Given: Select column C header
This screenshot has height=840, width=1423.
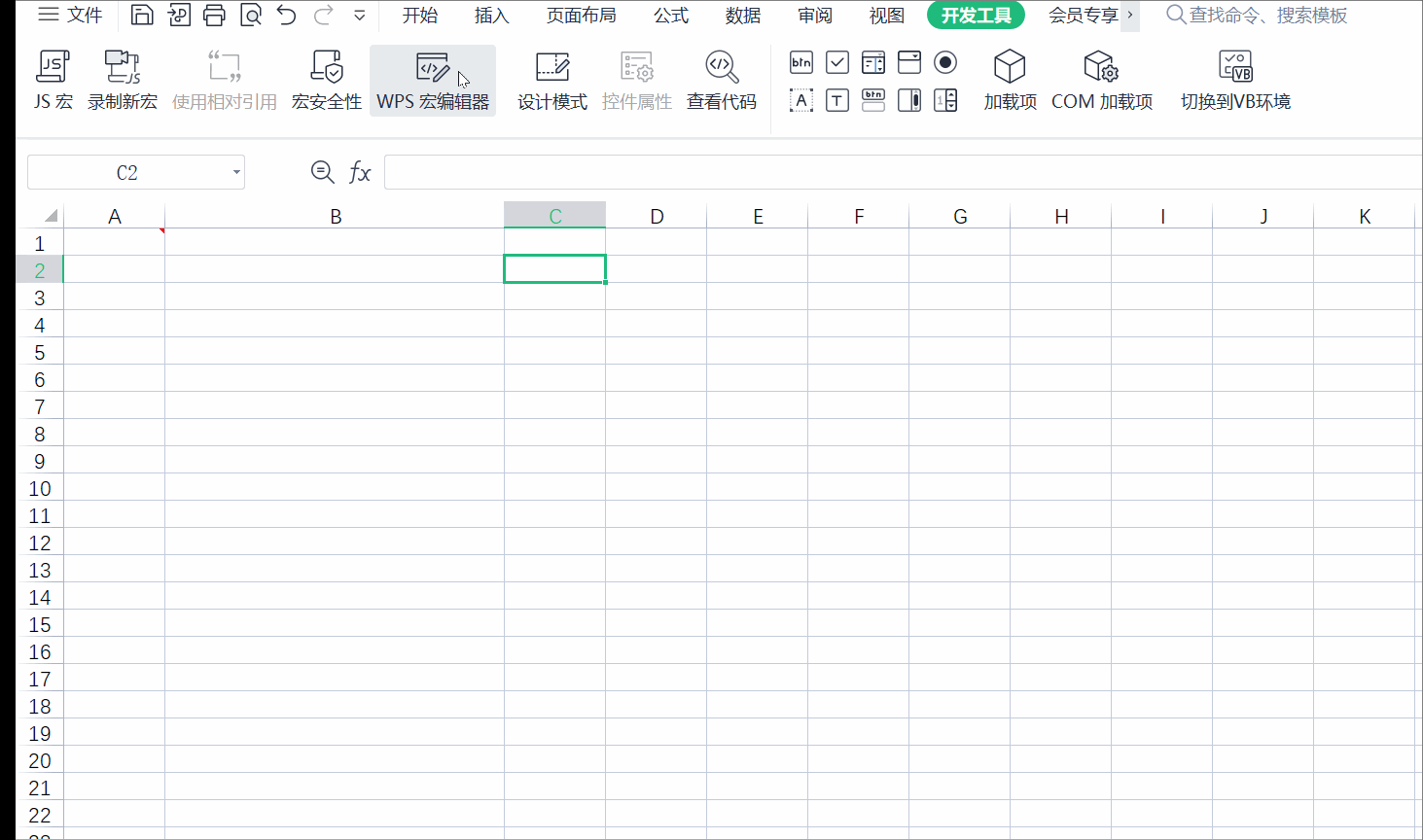Looking at the screenshot, I should click(555, 216).
